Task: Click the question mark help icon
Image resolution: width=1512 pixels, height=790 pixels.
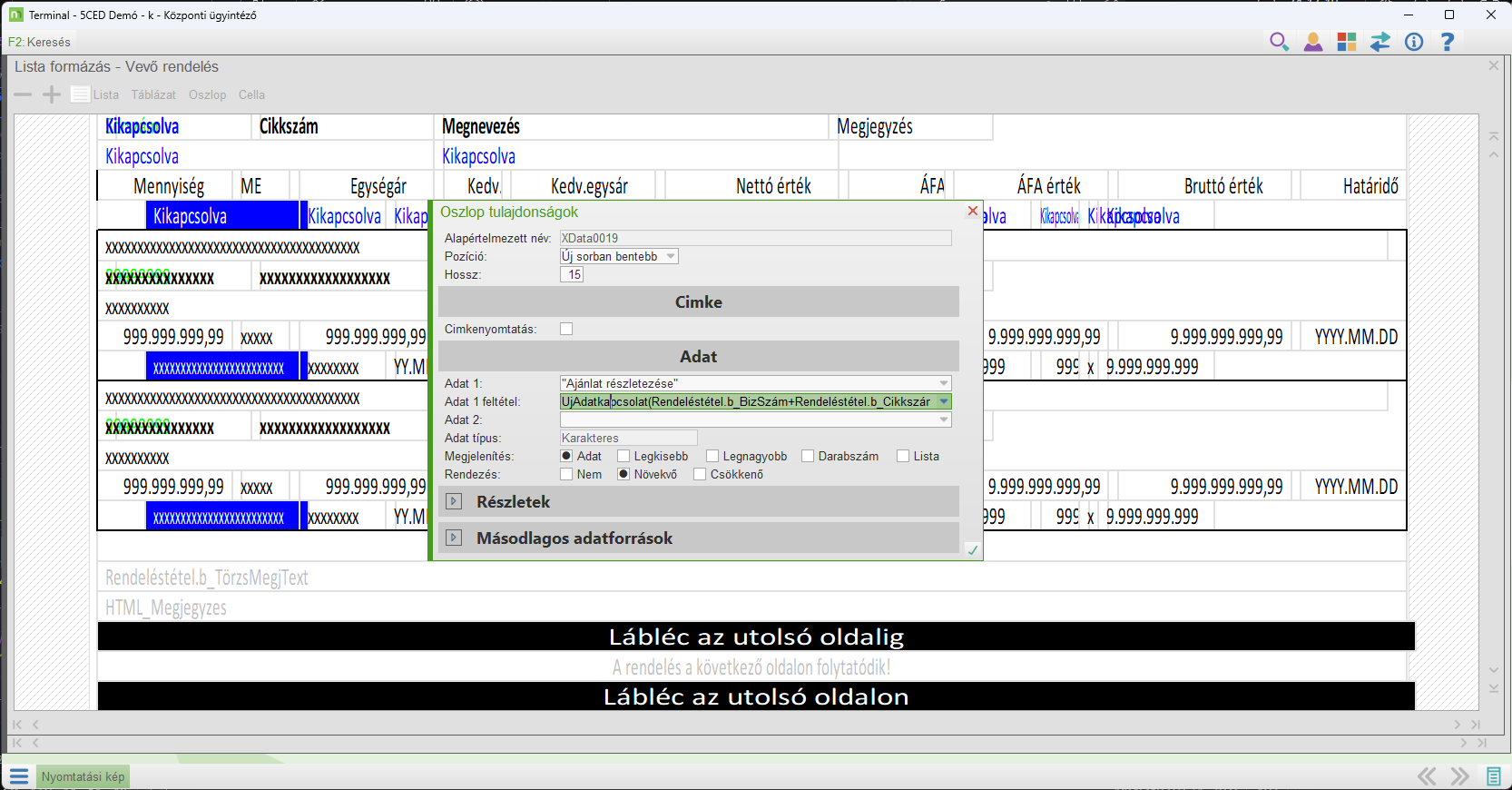Action: [1448, 42]
